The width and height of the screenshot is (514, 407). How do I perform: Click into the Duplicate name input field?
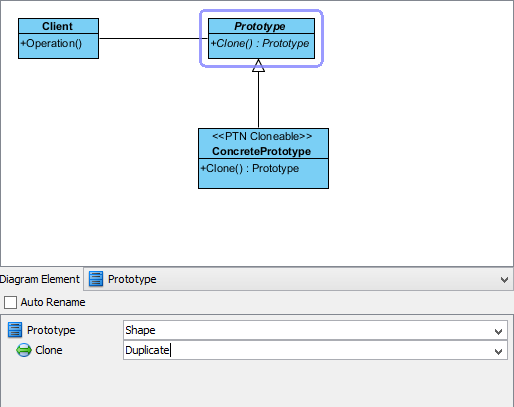click(307, 350)
